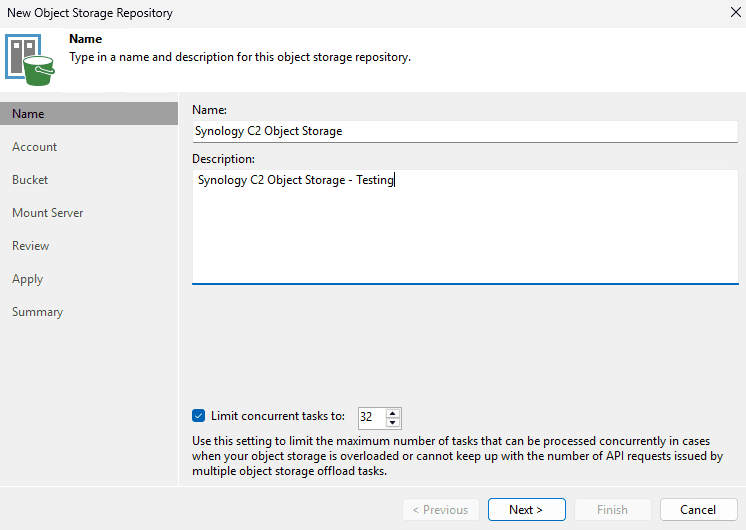Switch to the Mount Server step
The width and height of the screenshot is (746, 530).
(x=47, y=213)
